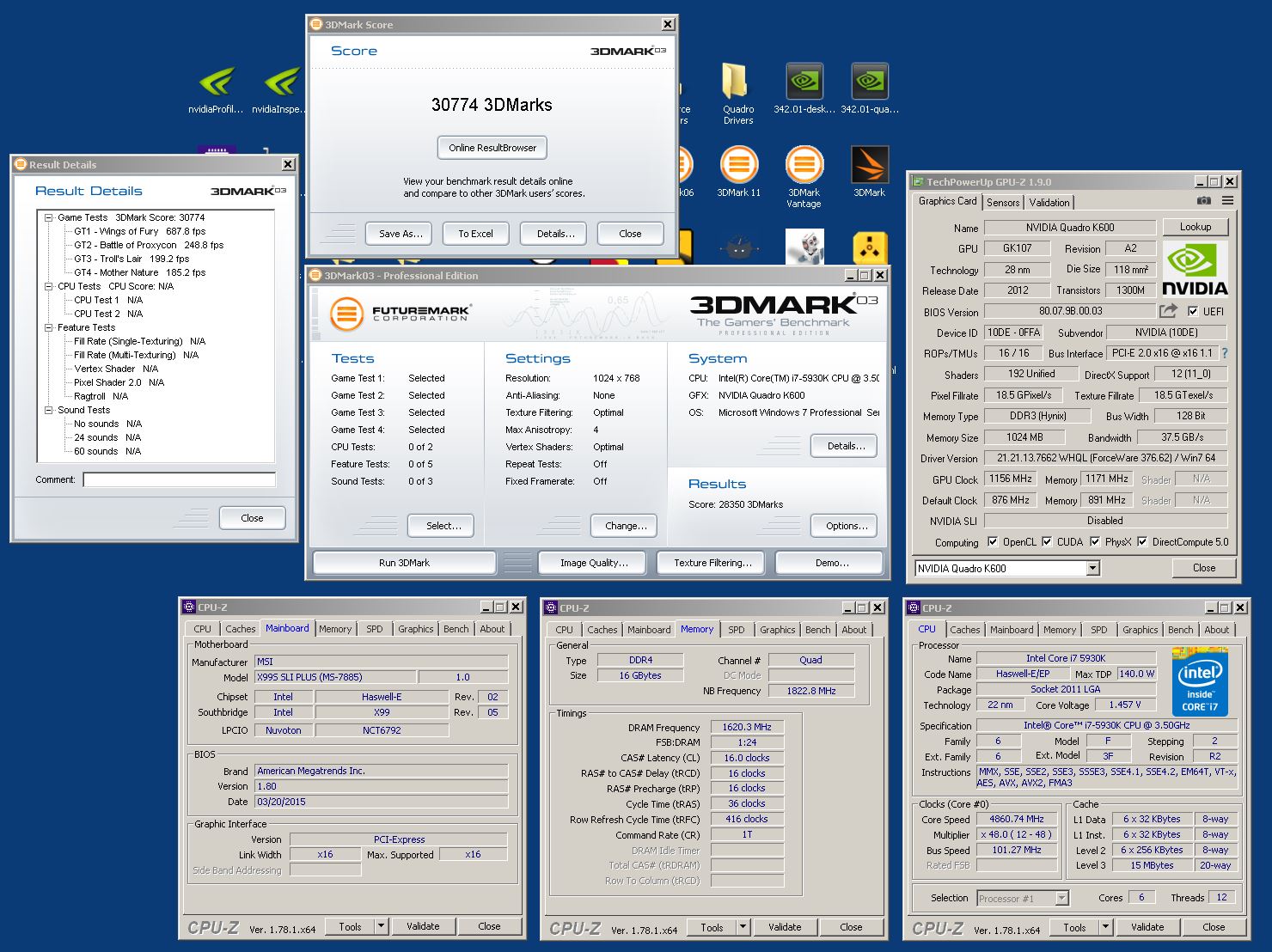Click the Change... button under Settings
This screenshot has width=1272, height=952.
coord(626,526)
